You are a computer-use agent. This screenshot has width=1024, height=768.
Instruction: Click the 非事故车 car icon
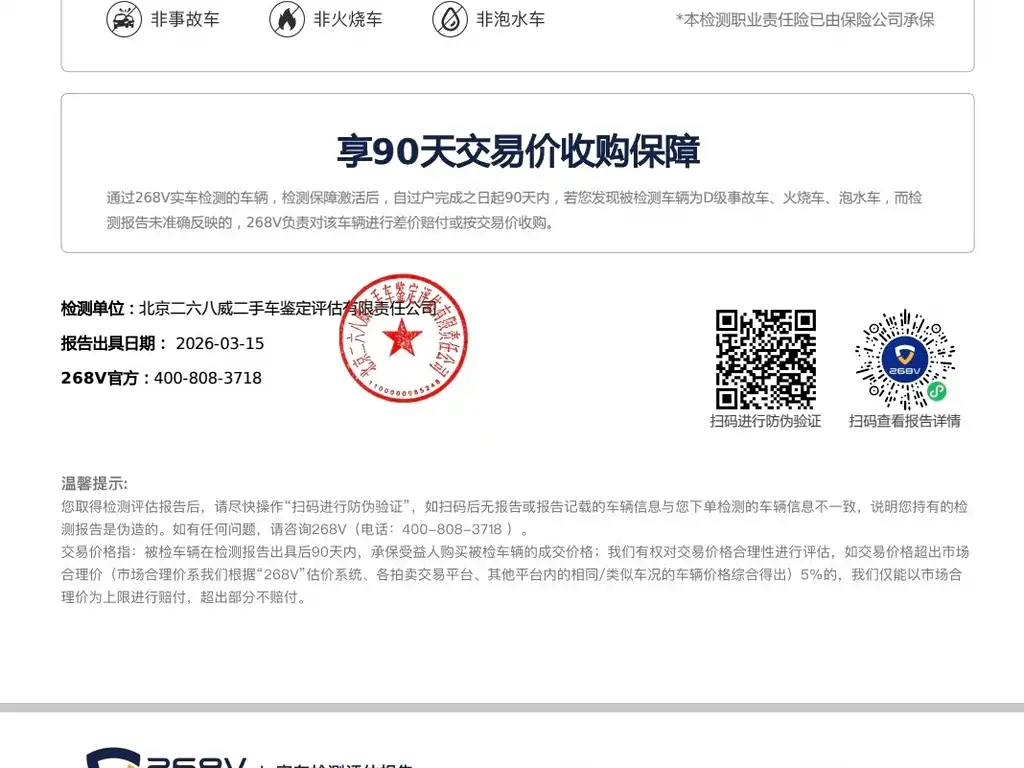pyautogui.click(x=124, y=20)
